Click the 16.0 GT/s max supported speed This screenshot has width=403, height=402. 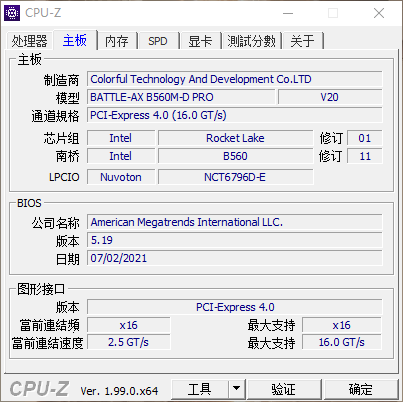pos(342,342)
